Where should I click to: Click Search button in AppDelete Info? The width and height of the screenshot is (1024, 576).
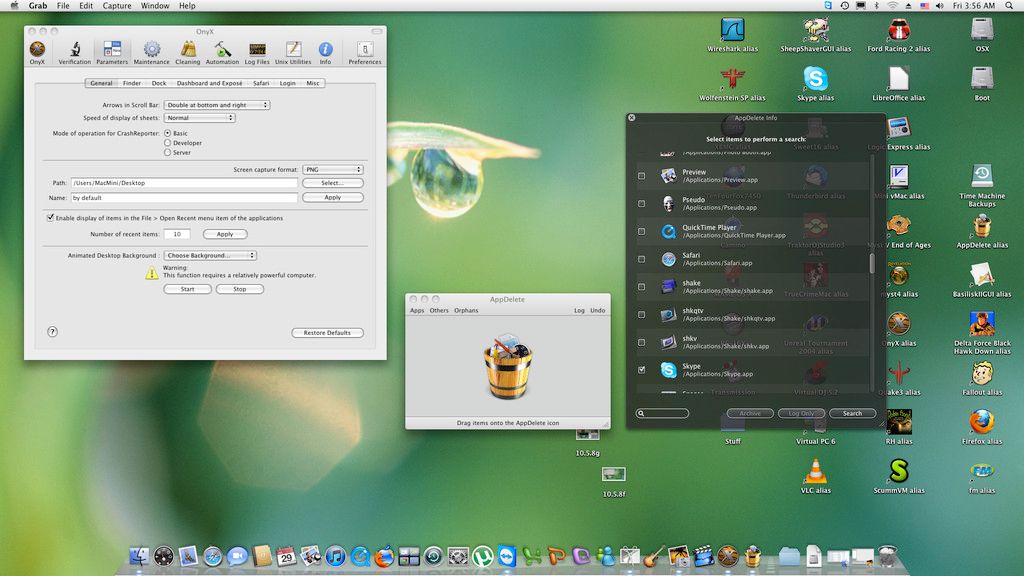pos(852,413)
